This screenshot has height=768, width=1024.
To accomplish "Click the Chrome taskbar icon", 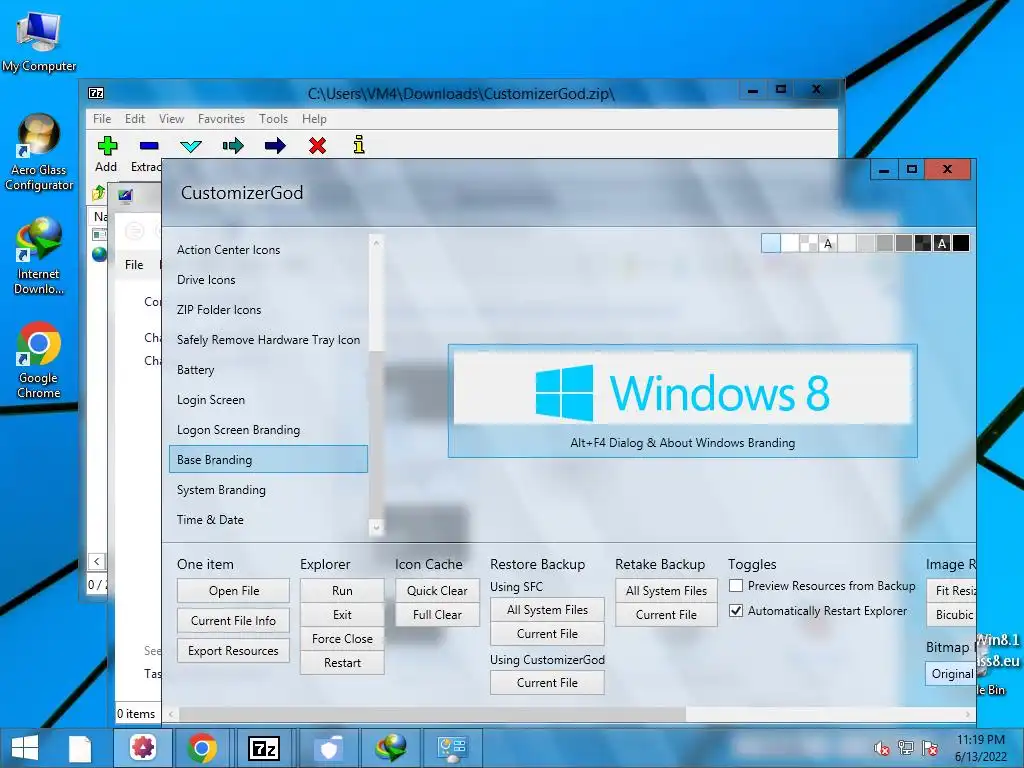I will point(202,748).
